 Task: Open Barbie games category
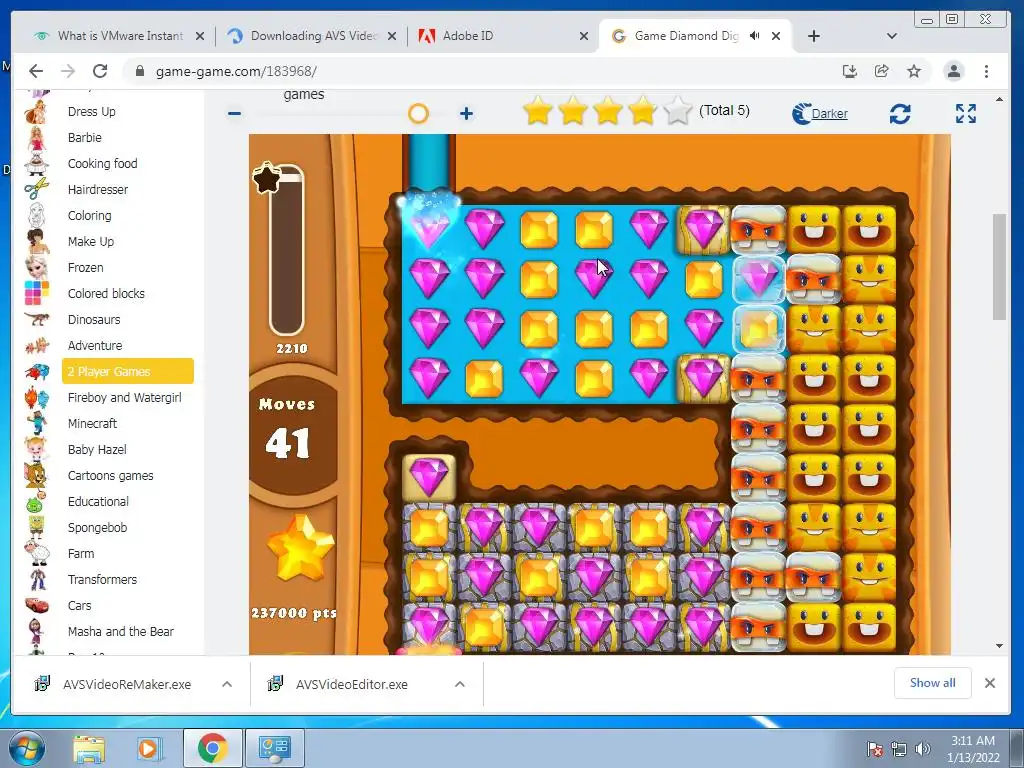(x=85, y=138)
